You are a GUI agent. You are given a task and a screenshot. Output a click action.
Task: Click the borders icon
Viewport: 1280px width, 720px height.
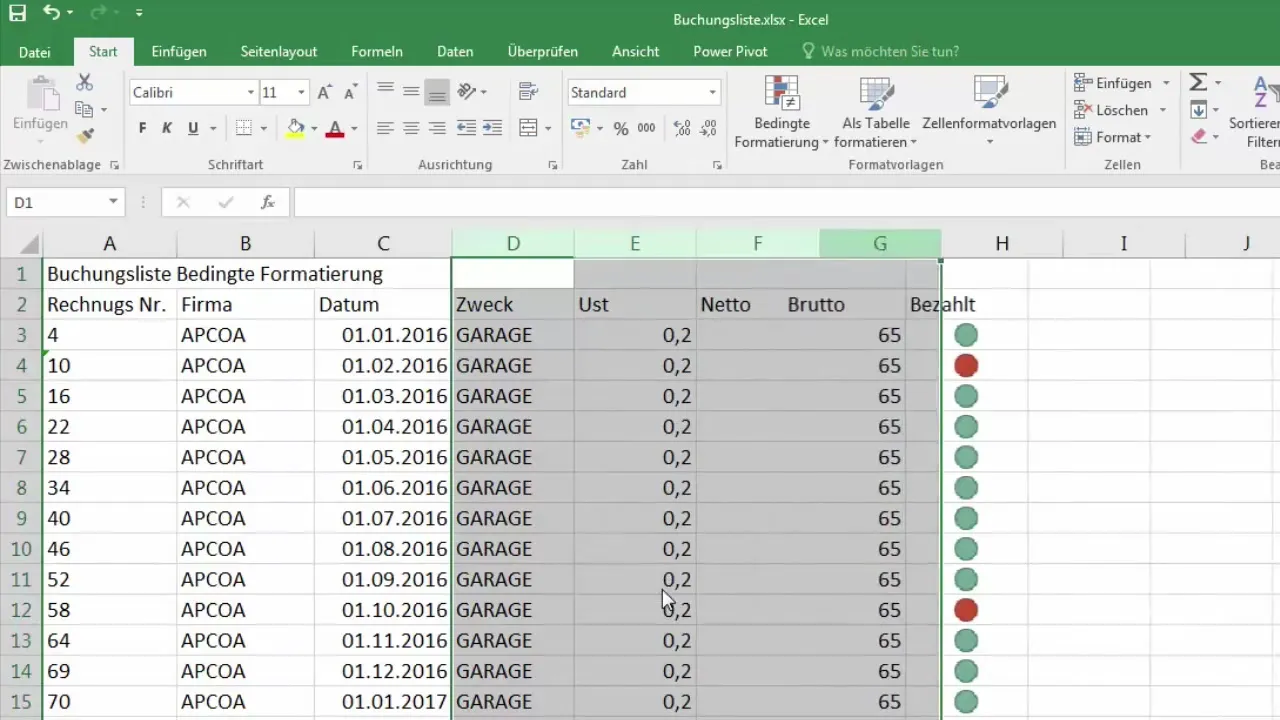point(243,128)
